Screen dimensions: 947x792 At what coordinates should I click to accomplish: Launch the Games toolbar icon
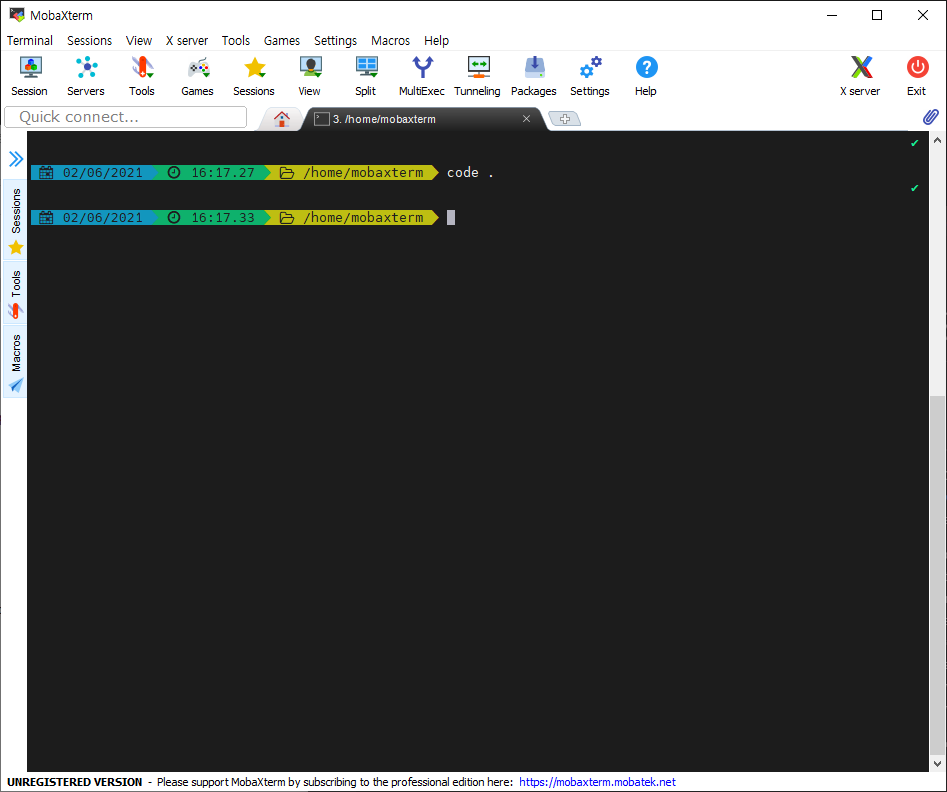coord(197,76)
